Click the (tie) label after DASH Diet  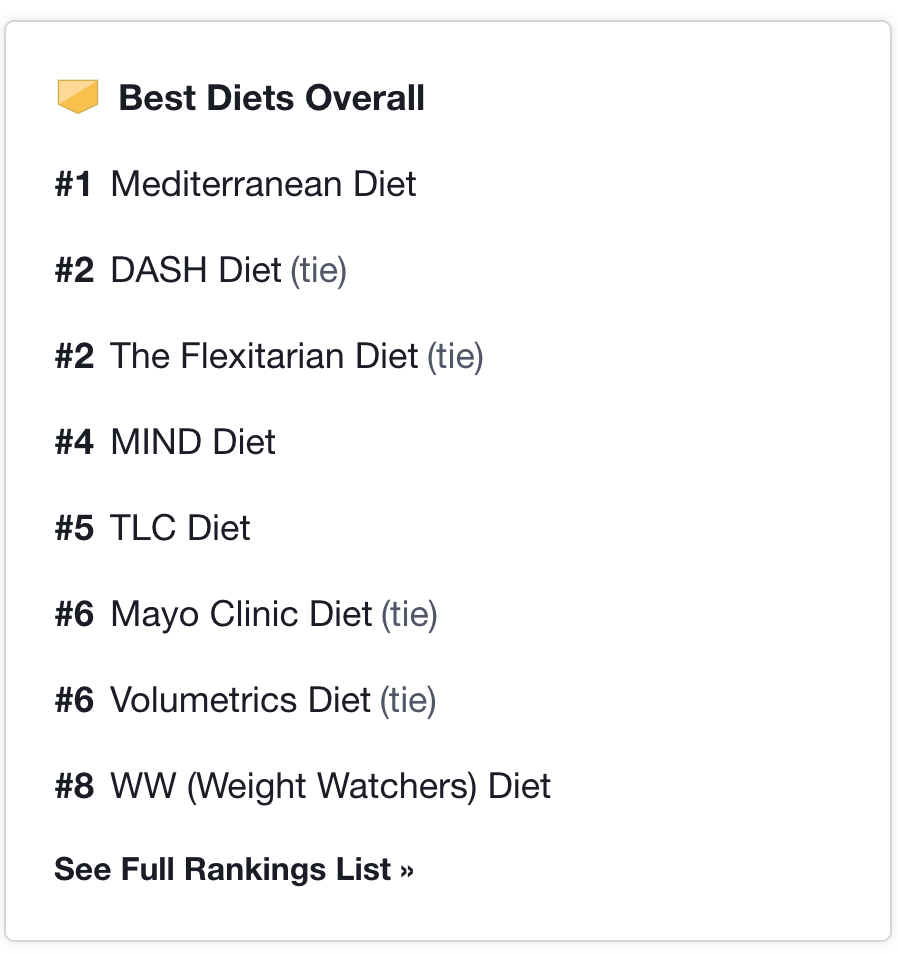[x=318, y=271]
